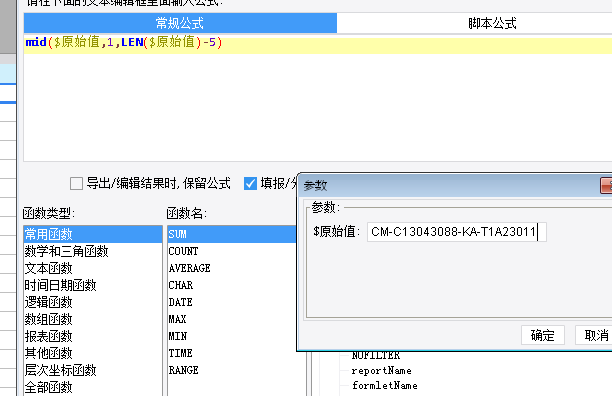612x396 pixels.
Task: Select formletName variable in tree
Action: (384, 385)
